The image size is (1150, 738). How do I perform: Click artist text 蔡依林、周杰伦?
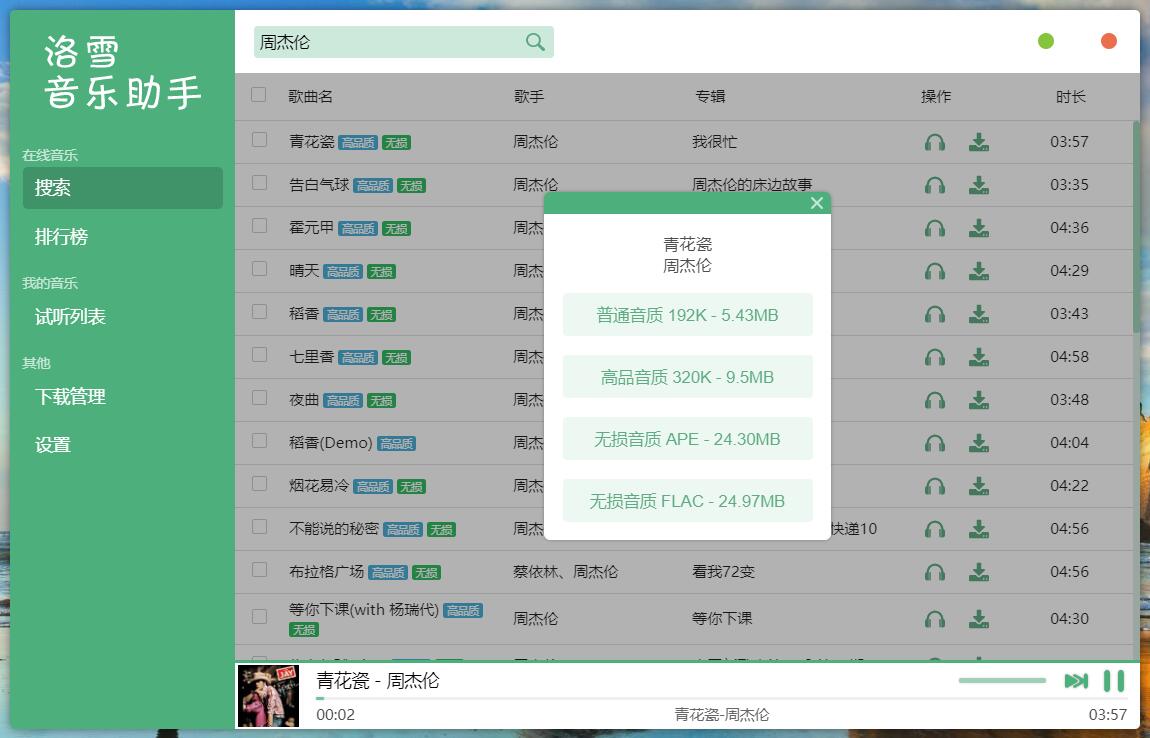tap(565, 571)
